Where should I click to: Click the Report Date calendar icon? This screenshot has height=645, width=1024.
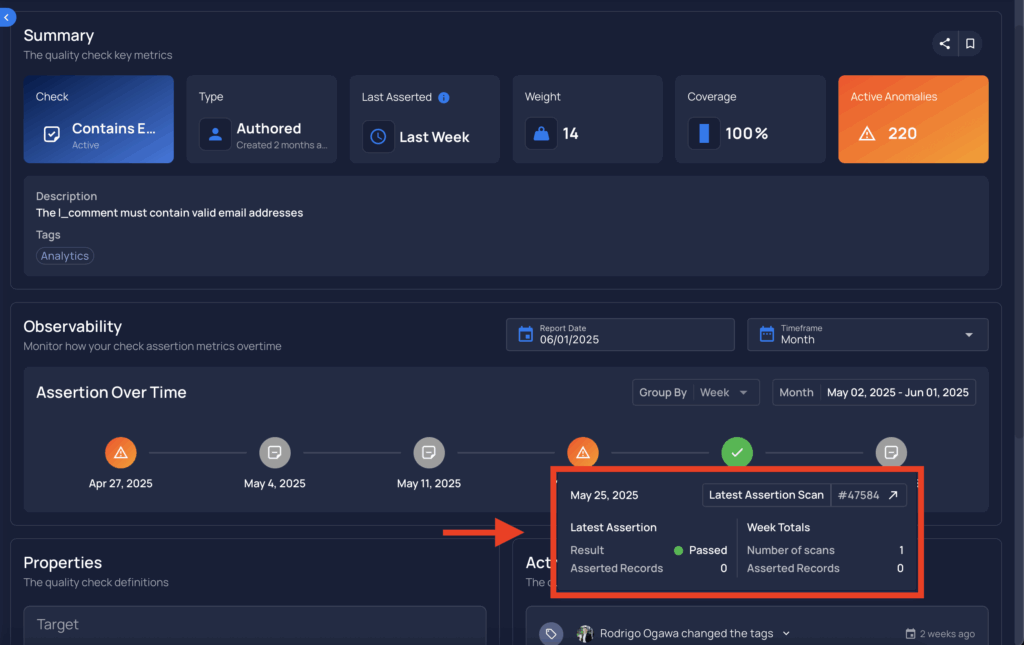click(525, 334)
